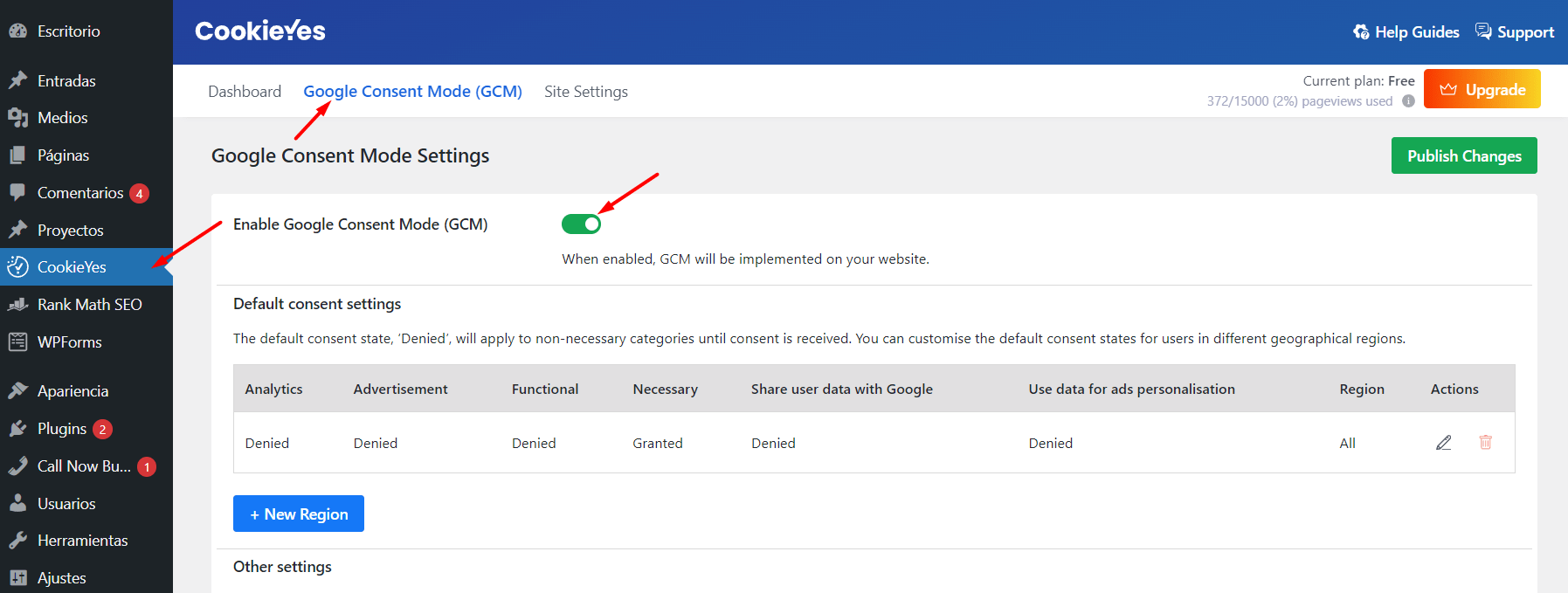The width and height of the screenshot is (1568, 593).
Task: Click the Plugins update badge showing 2
Action: click(102, 429)
